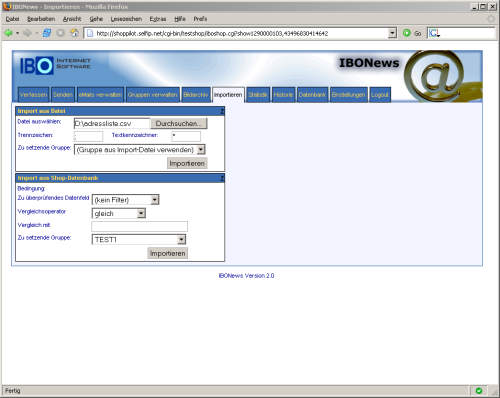Go forward with the grey arrow
The height and width of the screenshot is (398, 500).
pos(27,33)
